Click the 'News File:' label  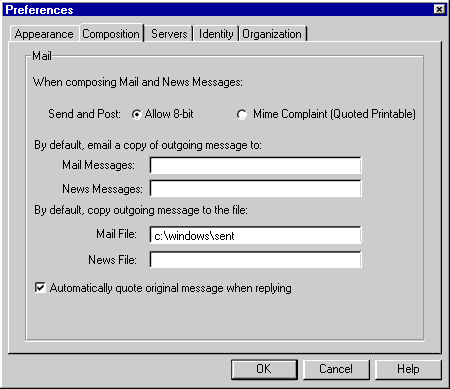pos(112,260)
